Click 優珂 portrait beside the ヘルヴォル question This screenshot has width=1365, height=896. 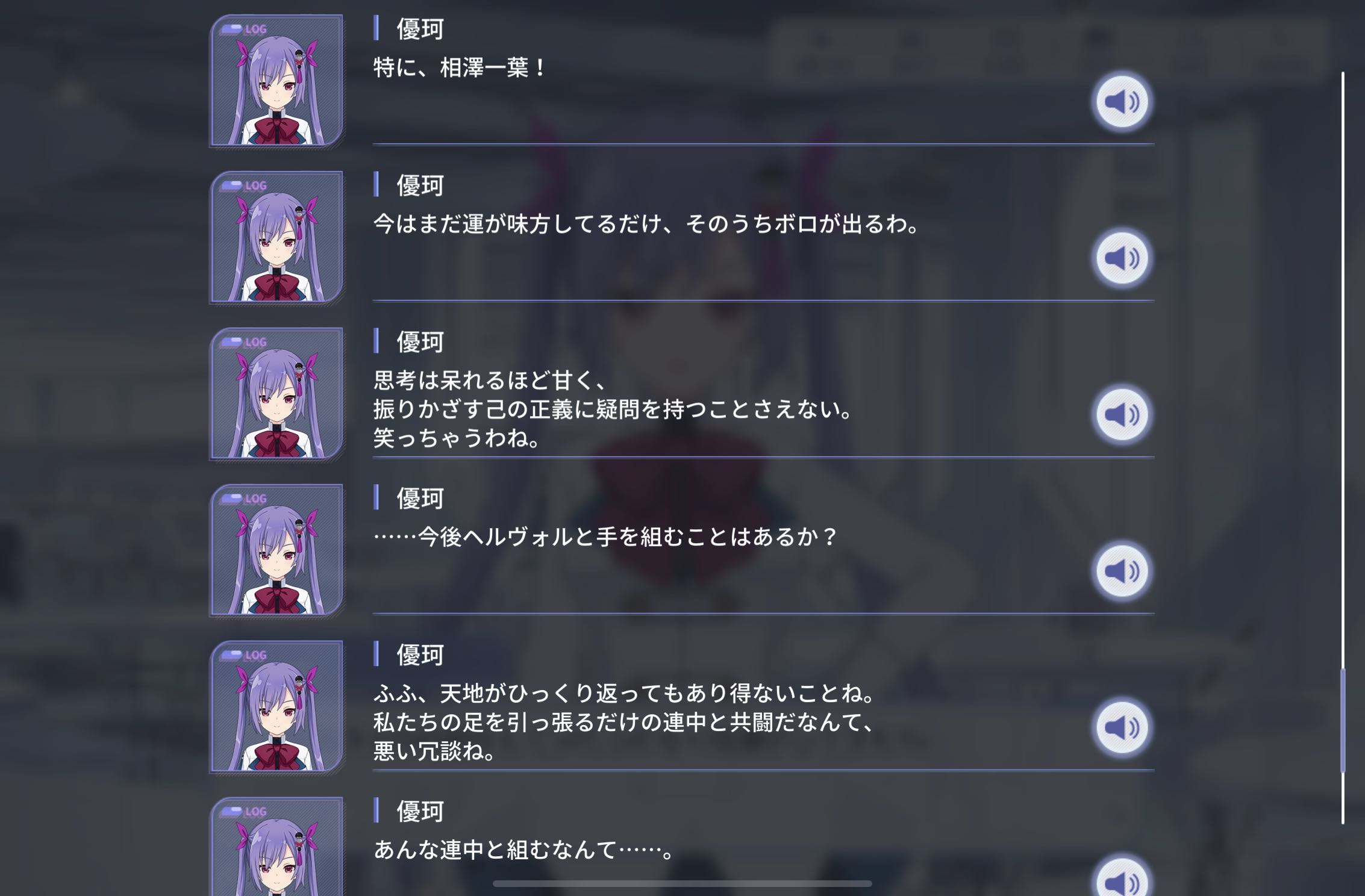[x=276, y=550]
